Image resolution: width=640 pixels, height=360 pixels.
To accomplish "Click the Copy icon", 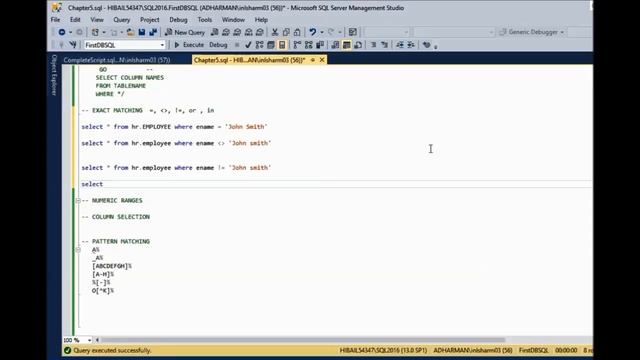I will point(286,32).
